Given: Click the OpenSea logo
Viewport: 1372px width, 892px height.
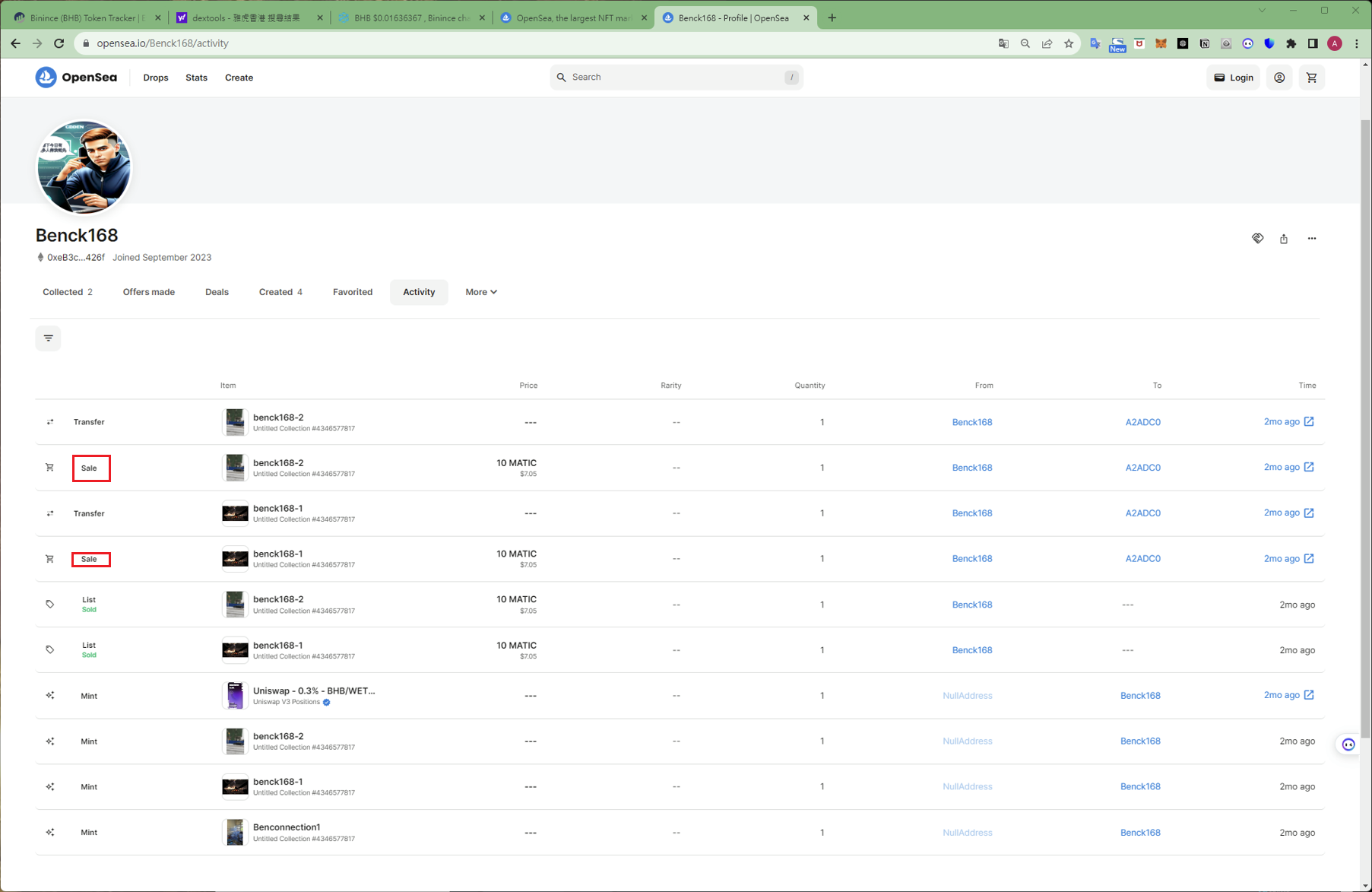Looking at the screenshot, I should (76, 78).
